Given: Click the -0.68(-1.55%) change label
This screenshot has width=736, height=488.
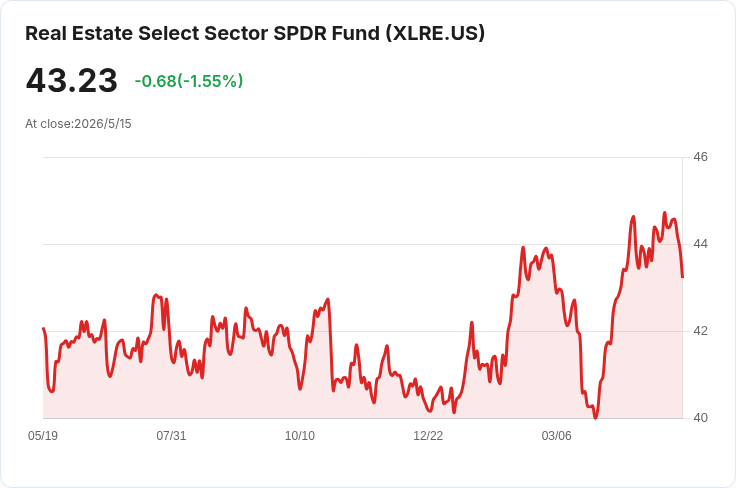Looking at the screenshot, I should (189, 81).
